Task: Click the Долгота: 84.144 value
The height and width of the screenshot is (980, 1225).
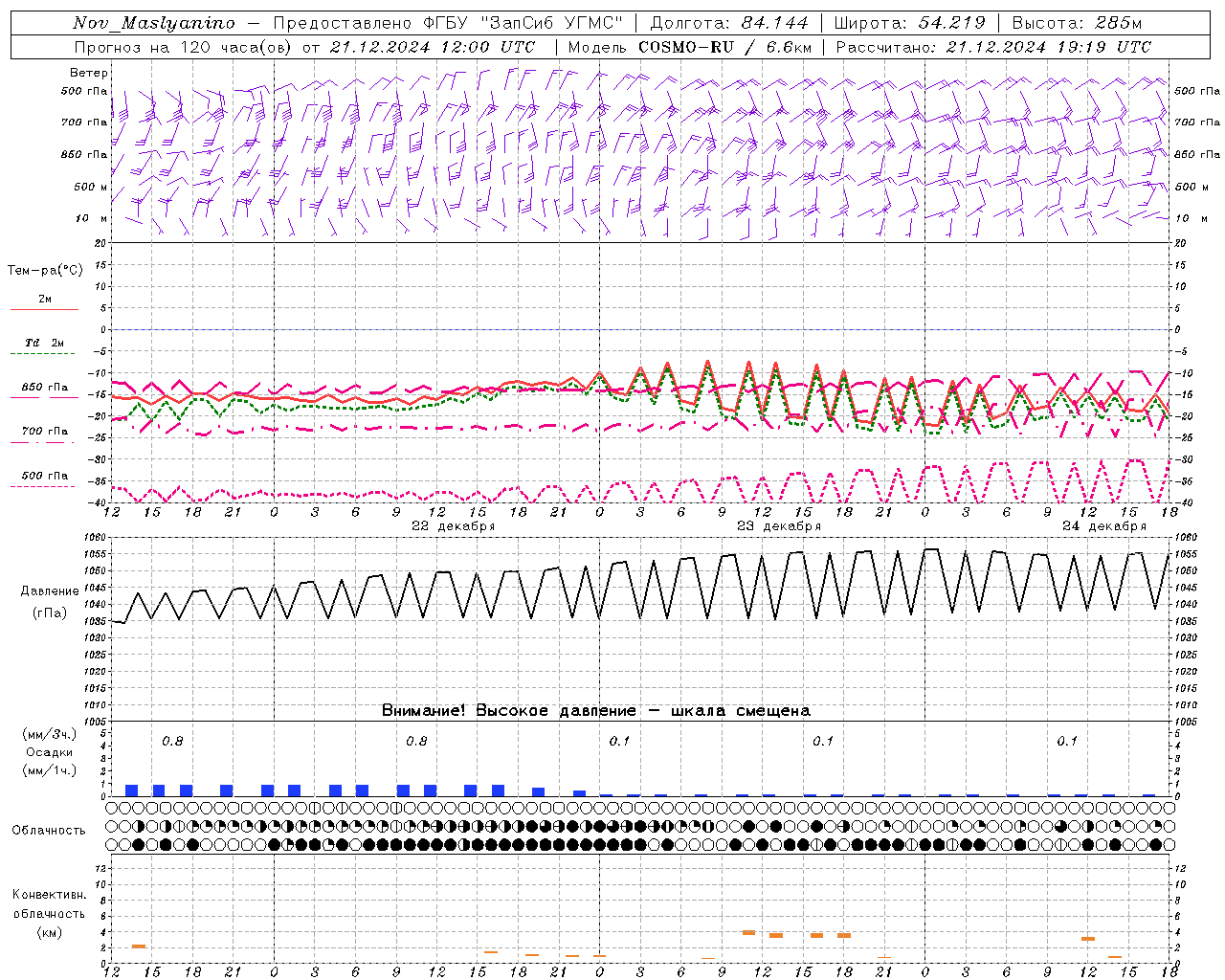Action: (x=729, y=23)
